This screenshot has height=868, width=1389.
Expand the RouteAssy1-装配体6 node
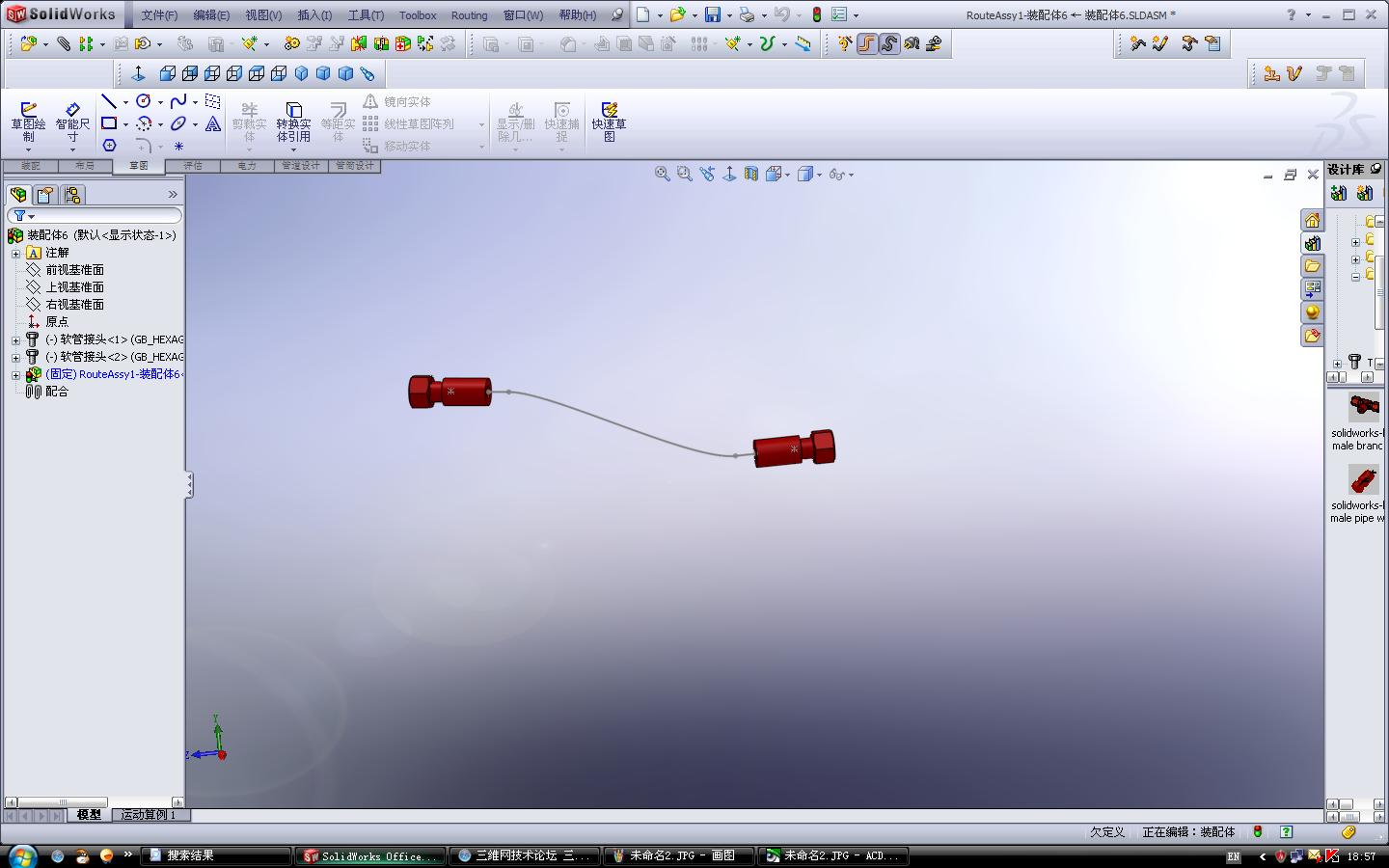[x=15, y=374]
